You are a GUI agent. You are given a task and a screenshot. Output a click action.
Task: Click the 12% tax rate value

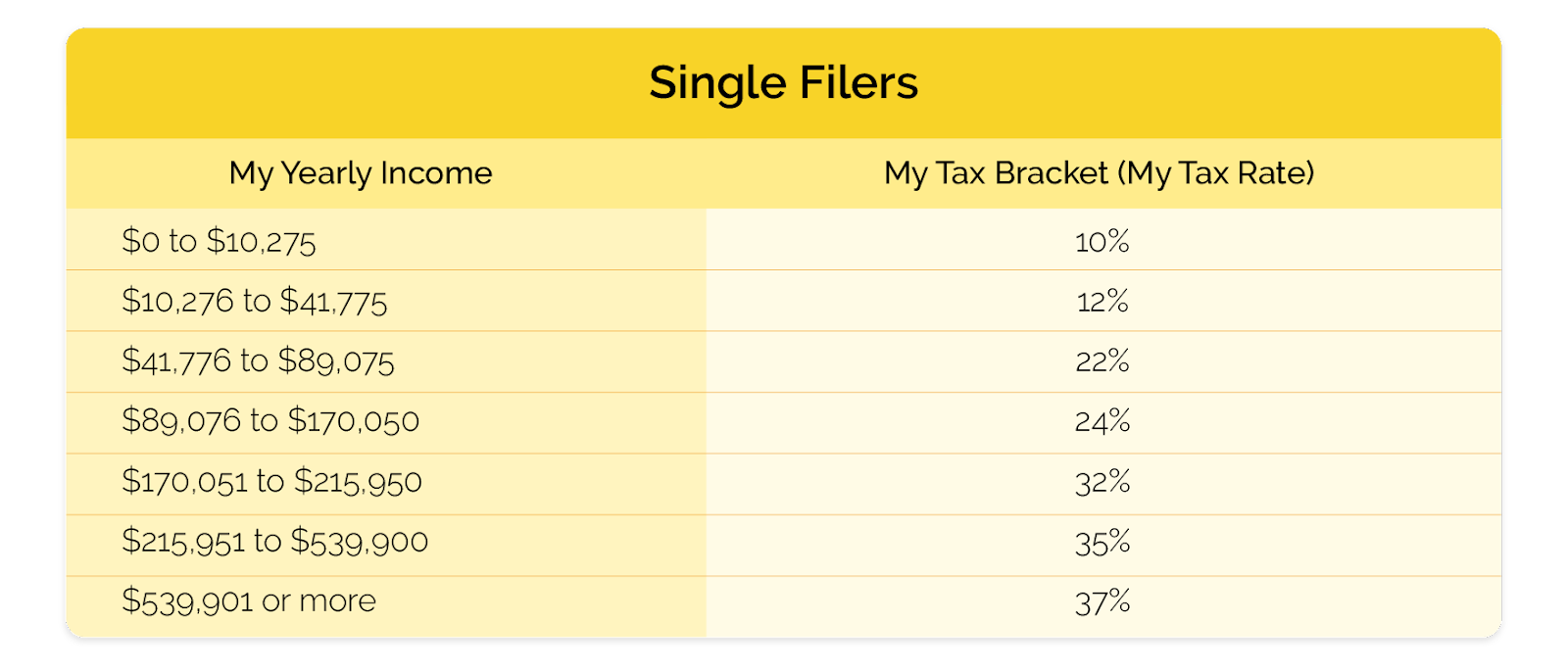pyautogui.click(x=1102, y=301)
